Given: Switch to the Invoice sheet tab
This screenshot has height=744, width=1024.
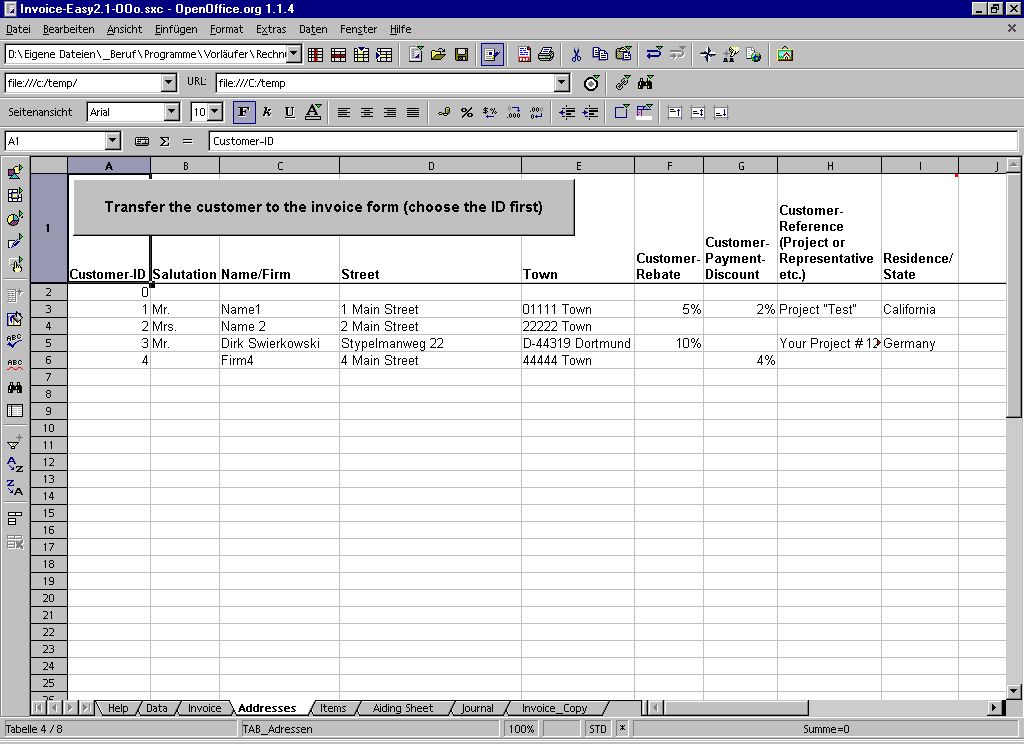Looking at the screenshot, I should [205, 708].
